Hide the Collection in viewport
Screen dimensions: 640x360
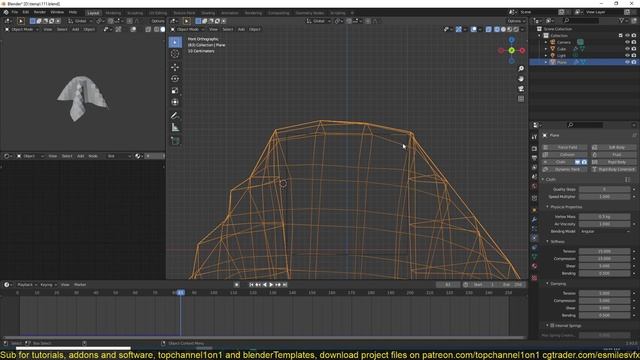pyautogui.click(x=627, y=36)
